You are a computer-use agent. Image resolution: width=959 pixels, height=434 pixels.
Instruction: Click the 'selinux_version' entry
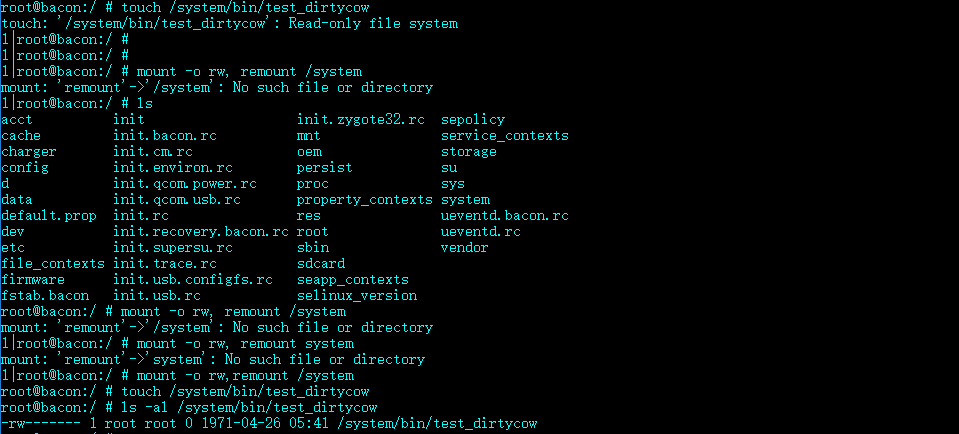point(357,296)
